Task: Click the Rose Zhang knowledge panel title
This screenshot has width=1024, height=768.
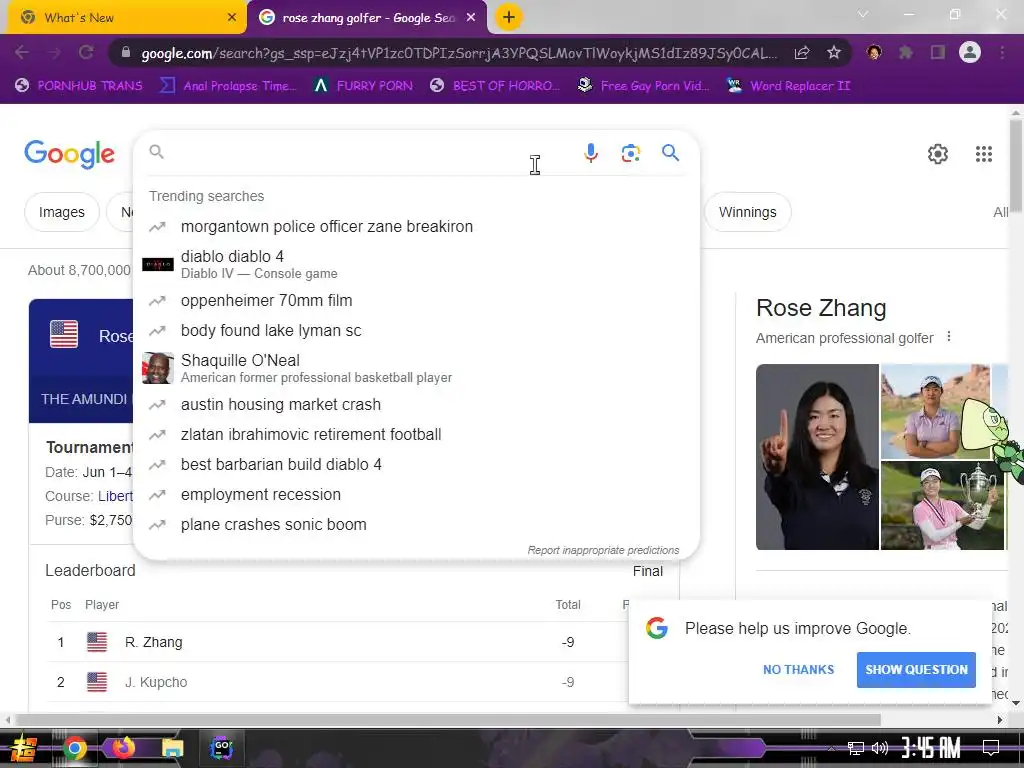Action: [821, 308]
